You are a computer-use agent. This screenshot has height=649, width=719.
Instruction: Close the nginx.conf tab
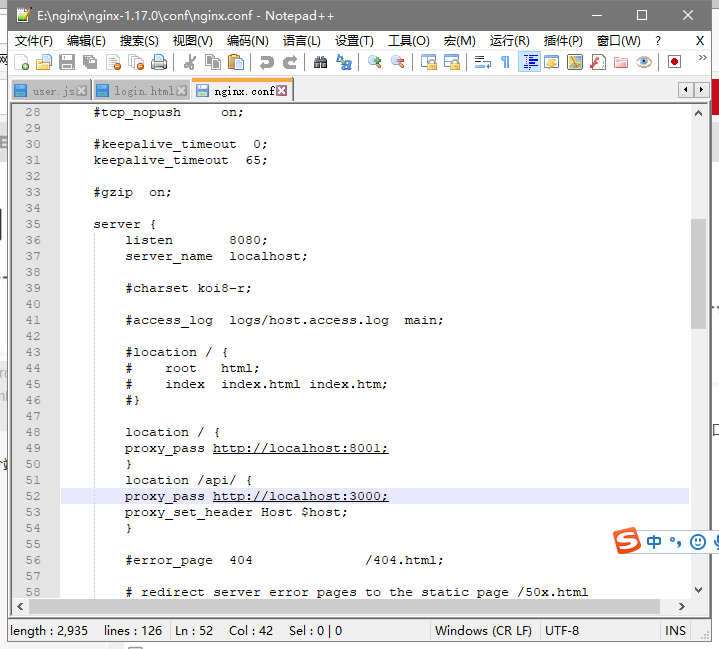[x=282, y=91]
